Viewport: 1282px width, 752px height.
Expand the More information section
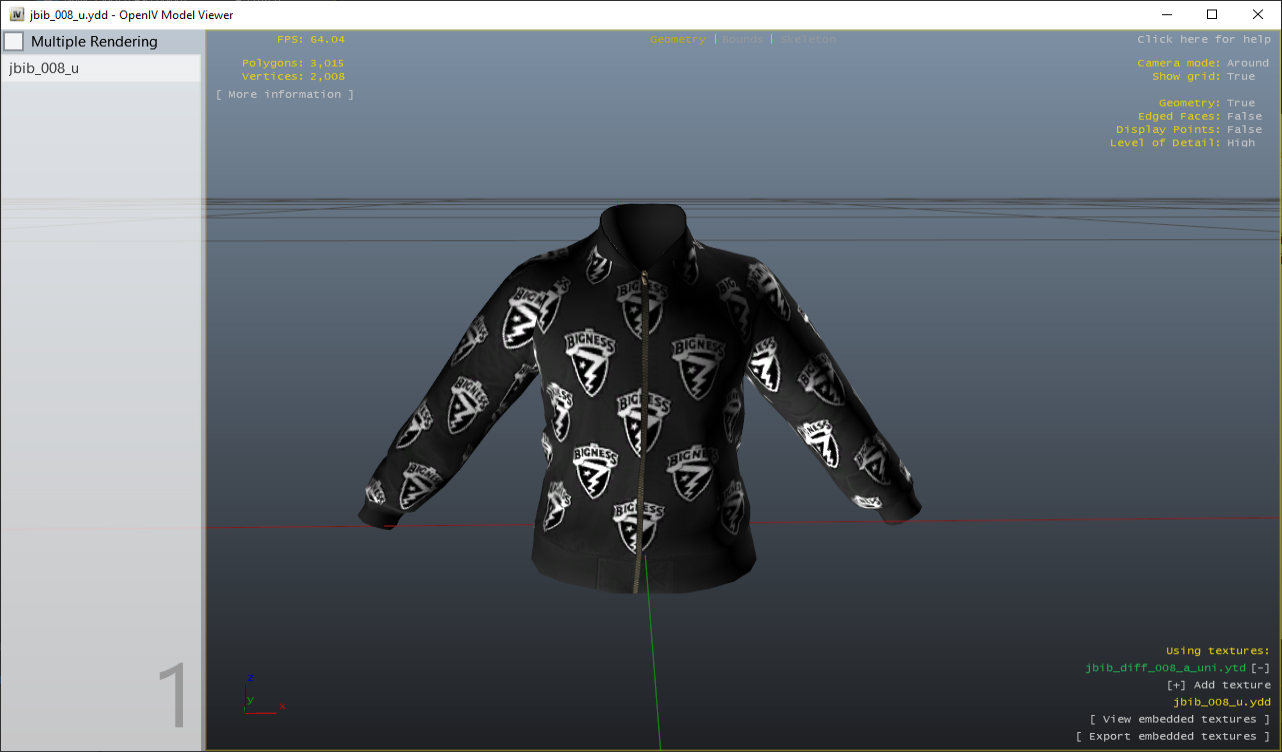(285, 94)
